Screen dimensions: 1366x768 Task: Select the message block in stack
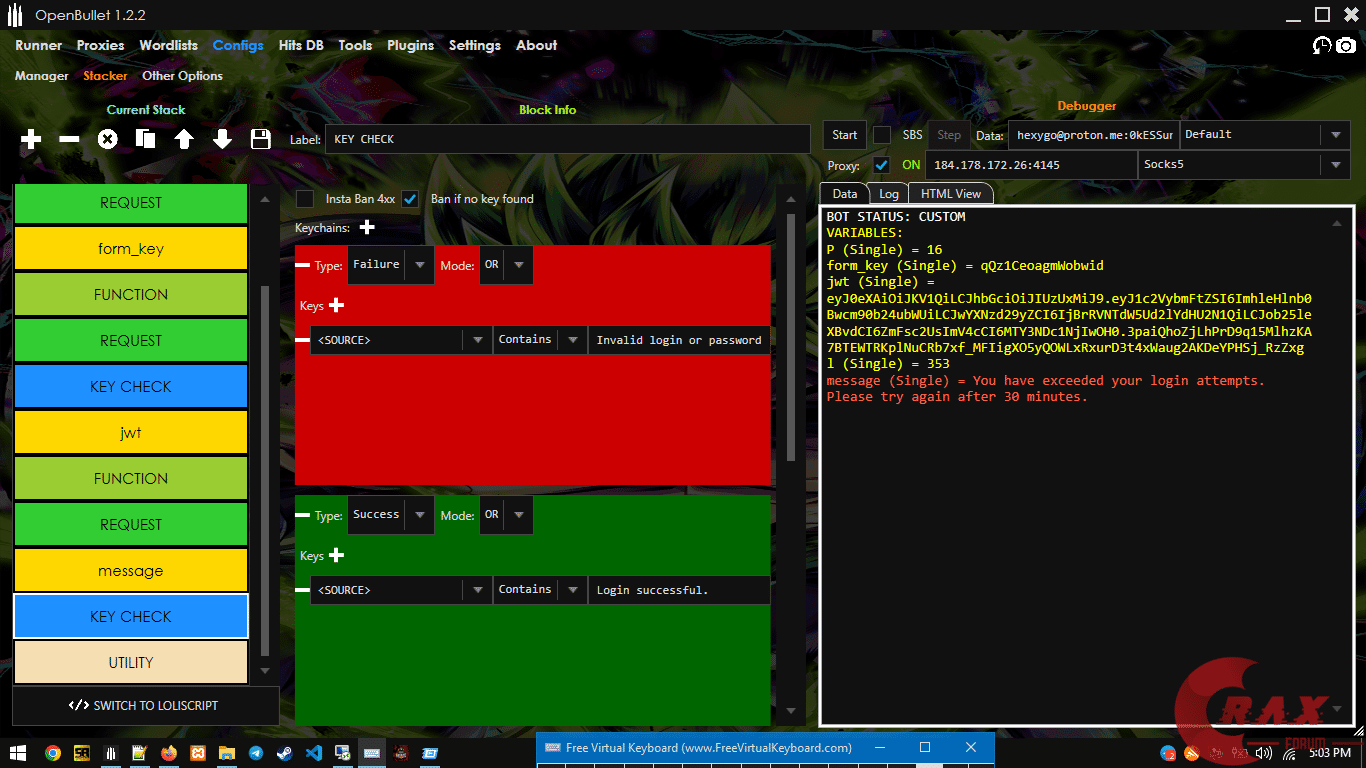point(131,571)
